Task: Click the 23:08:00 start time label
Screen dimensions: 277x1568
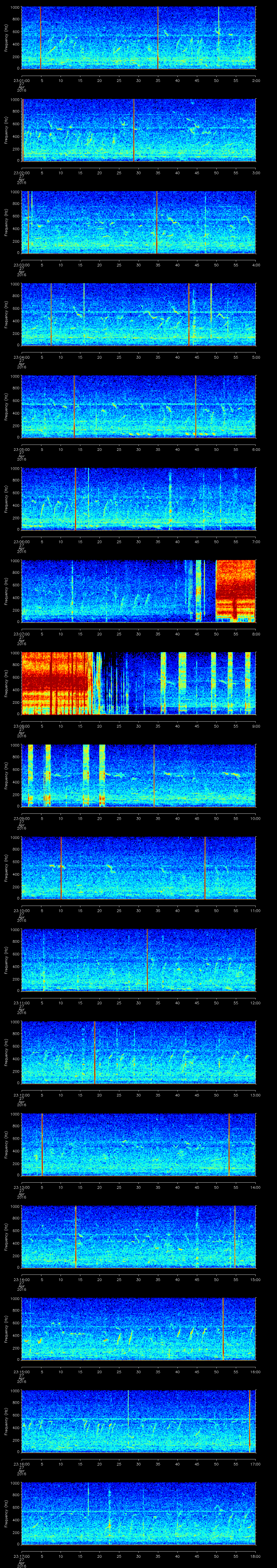Action: pos(21,726)
